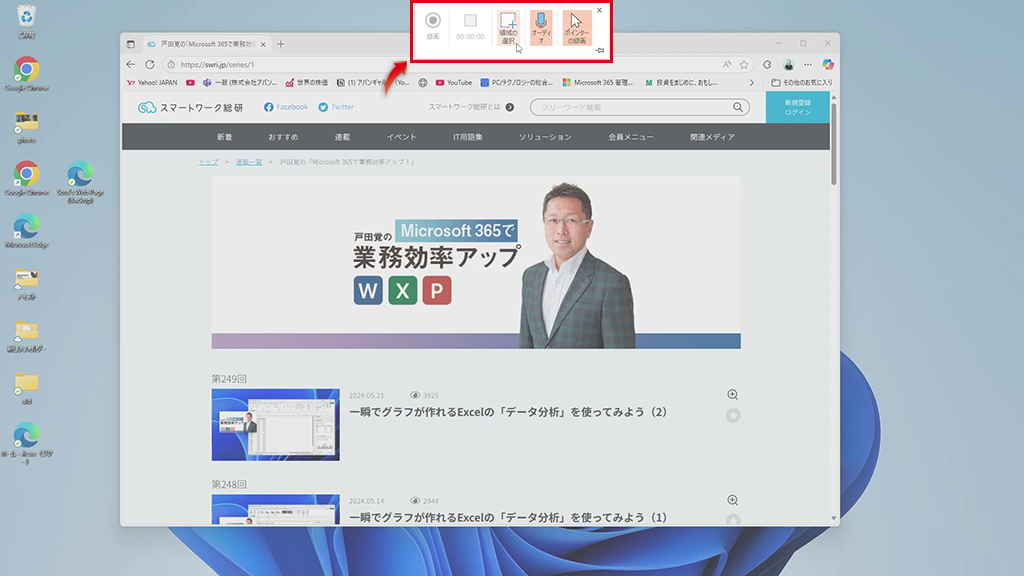Click zoom icon for article 第248回

coord(733,500)
